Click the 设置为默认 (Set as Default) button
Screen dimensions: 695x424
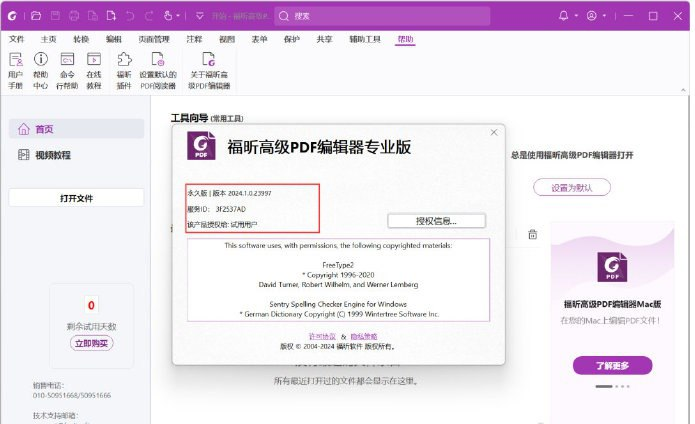pos(572,188)
